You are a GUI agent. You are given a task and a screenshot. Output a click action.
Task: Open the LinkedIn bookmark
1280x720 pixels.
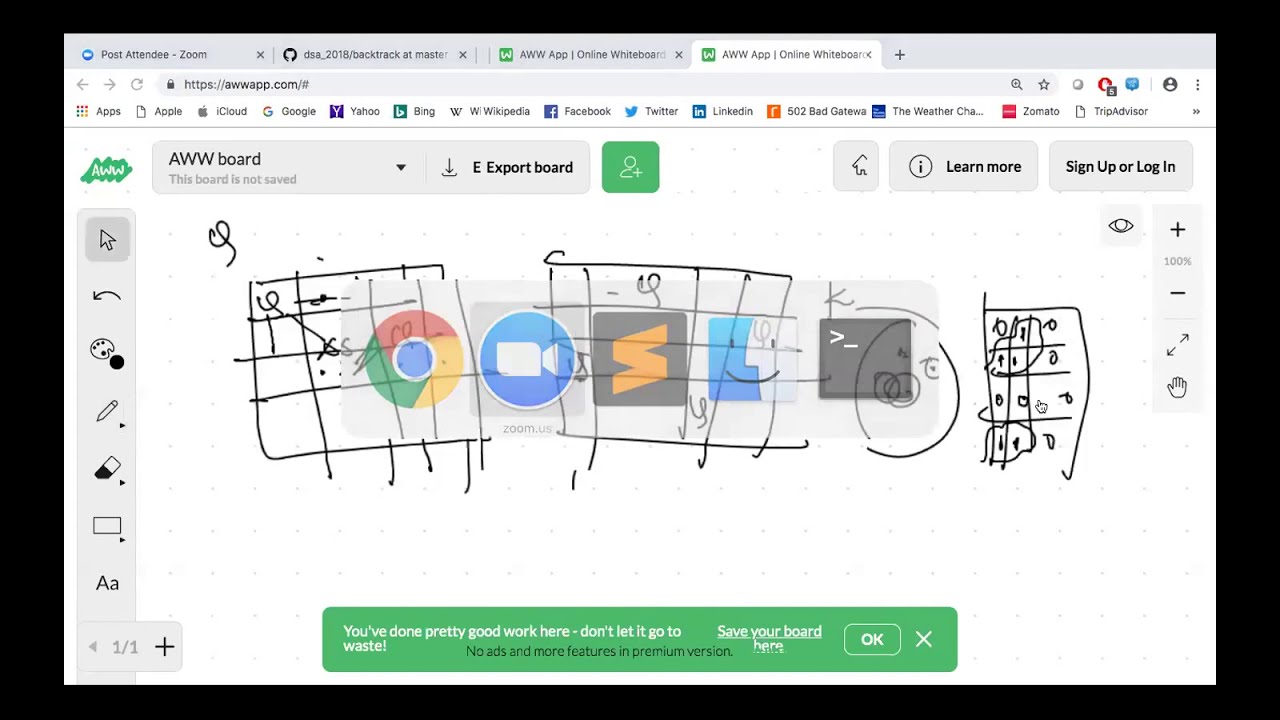(x=722, y=112)
